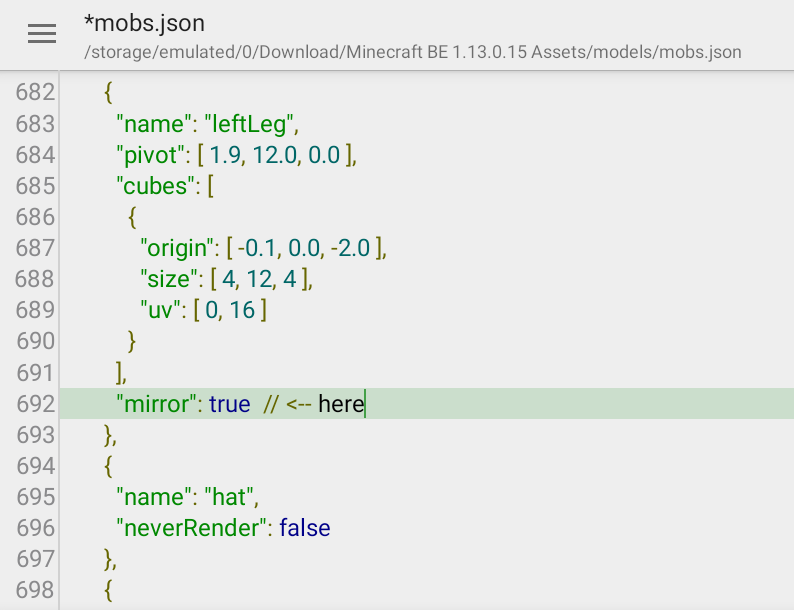Tap line number 698 in the gutter
The width and height of the screenshot is (794, 610).
coord(36,590)
